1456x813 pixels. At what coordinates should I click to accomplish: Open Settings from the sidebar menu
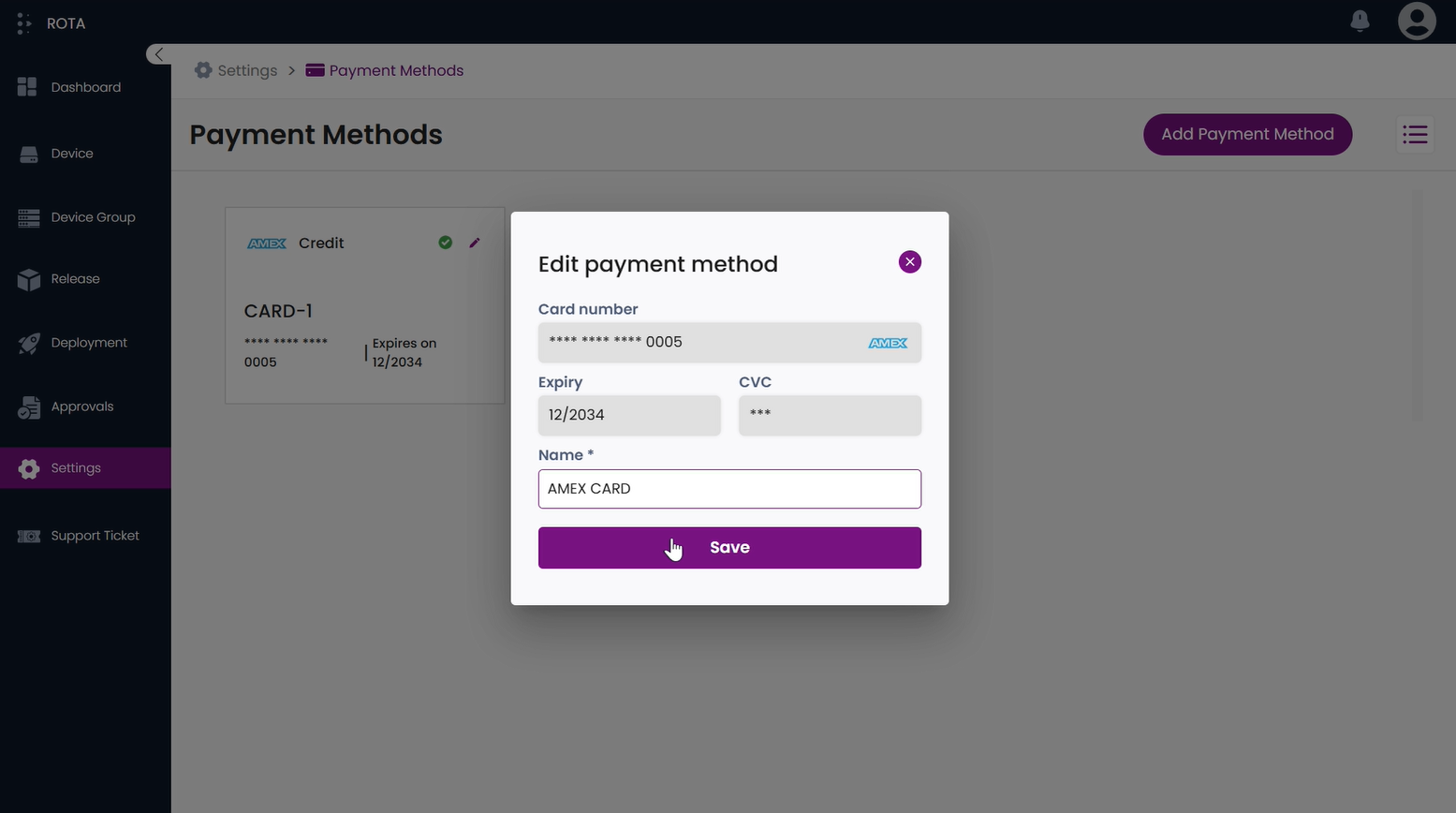[x=75, y=467]
